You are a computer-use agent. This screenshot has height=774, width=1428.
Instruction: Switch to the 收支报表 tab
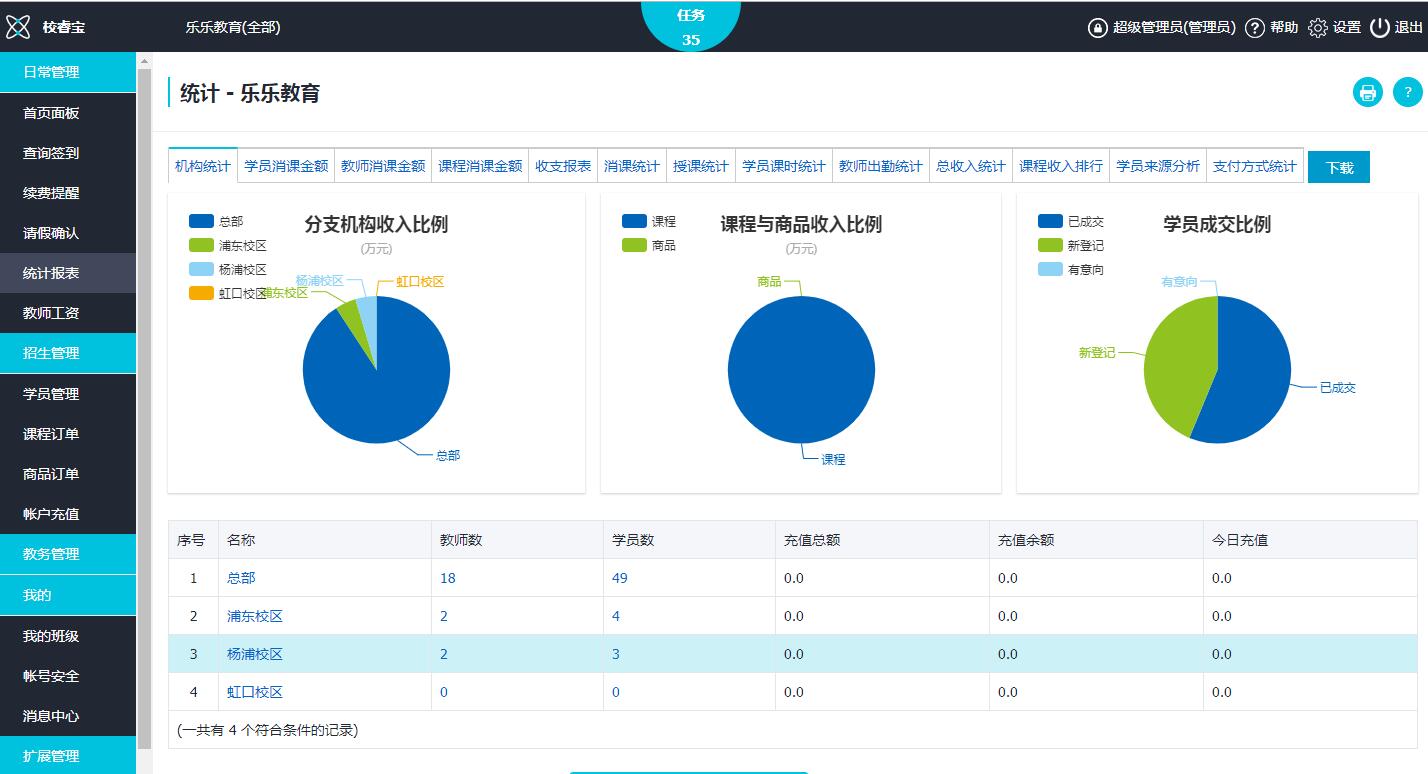tap(563, 166)
